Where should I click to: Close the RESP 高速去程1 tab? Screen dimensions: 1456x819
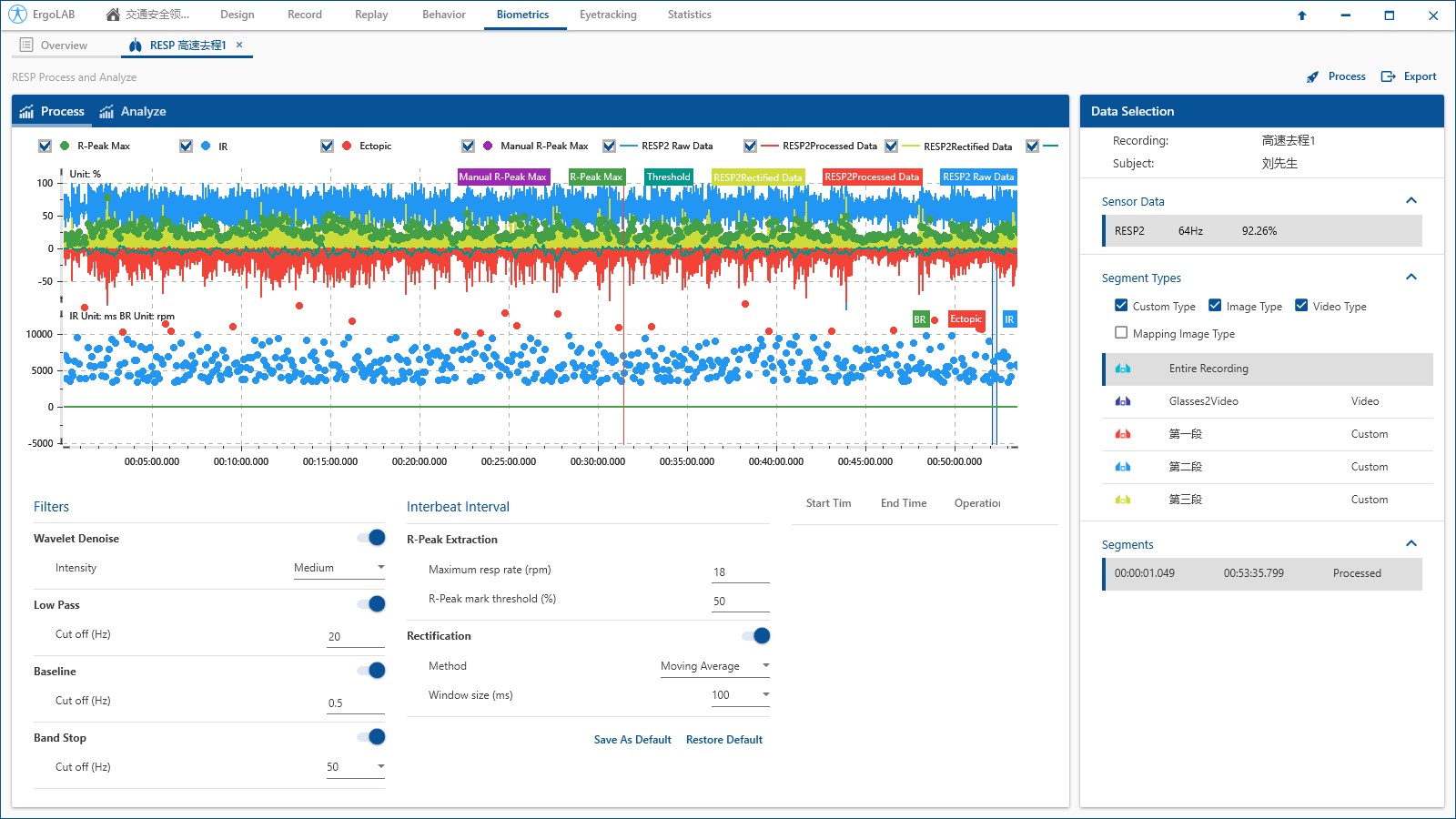coord(239,45)
